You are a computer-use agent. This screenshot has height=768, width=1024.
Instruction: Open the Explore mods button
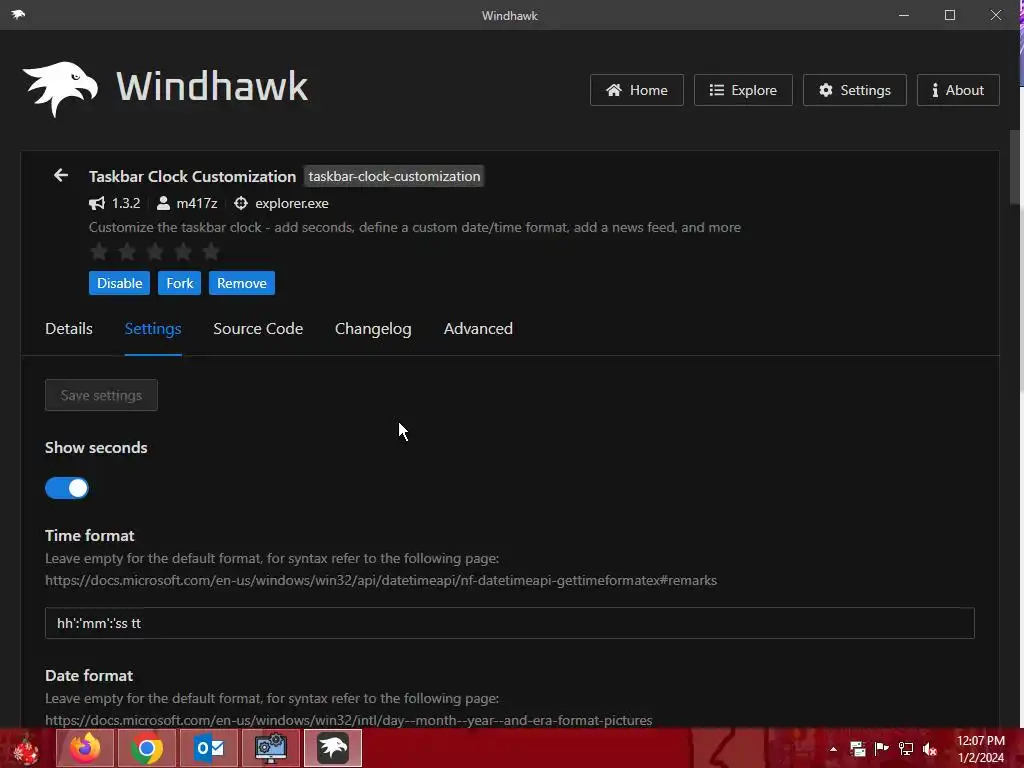tap(743, 90)
